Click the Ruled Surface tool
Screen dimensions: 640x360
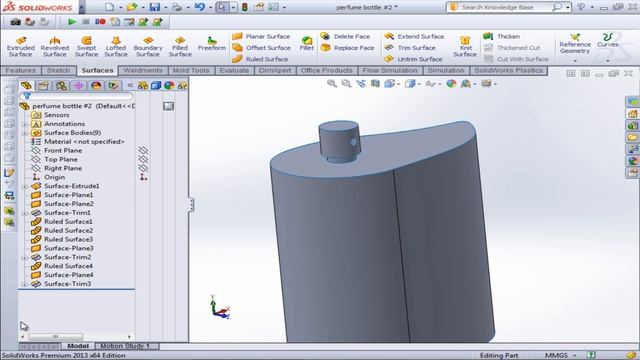pyautogui.click(x=260, y=59)
